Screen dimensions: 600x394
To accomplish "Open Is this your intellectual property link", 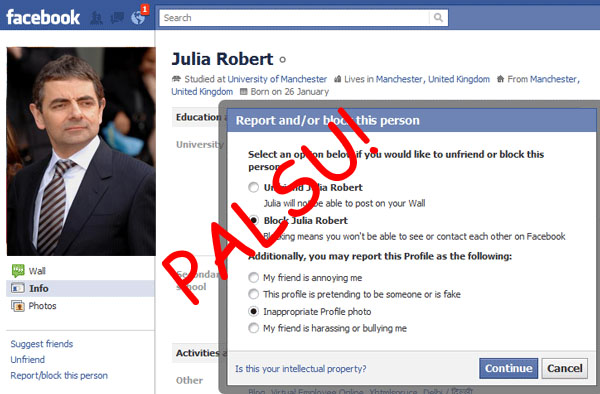I will [x=301, y=369].
